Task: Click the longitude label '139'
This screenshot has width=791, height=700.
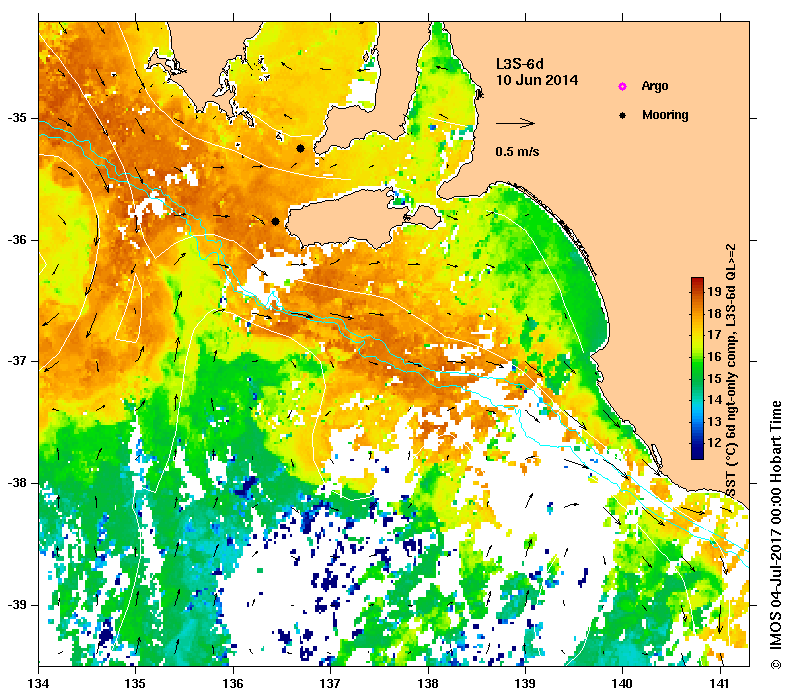Action: [x=525, y=684]
